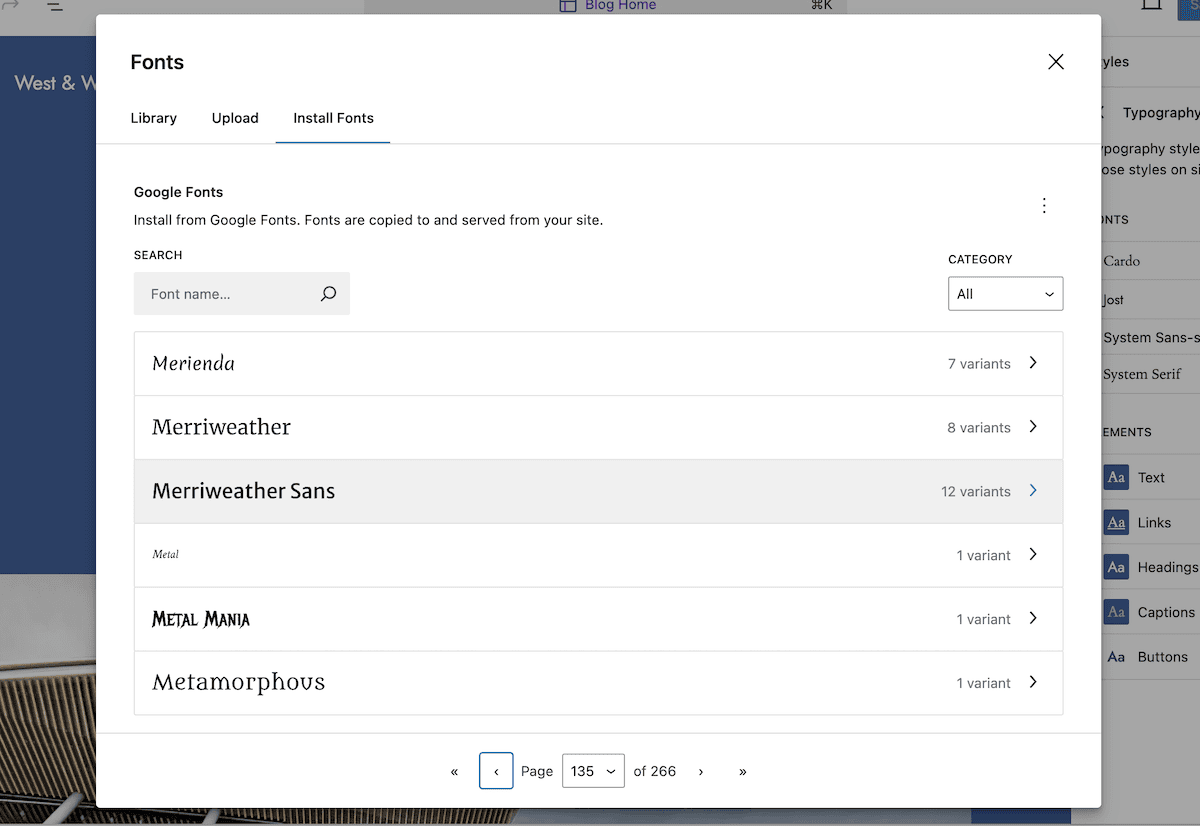Open the page number dropdown
Image resolution: width=1200 pixels, height=826 pixels.
click(592, 770)
